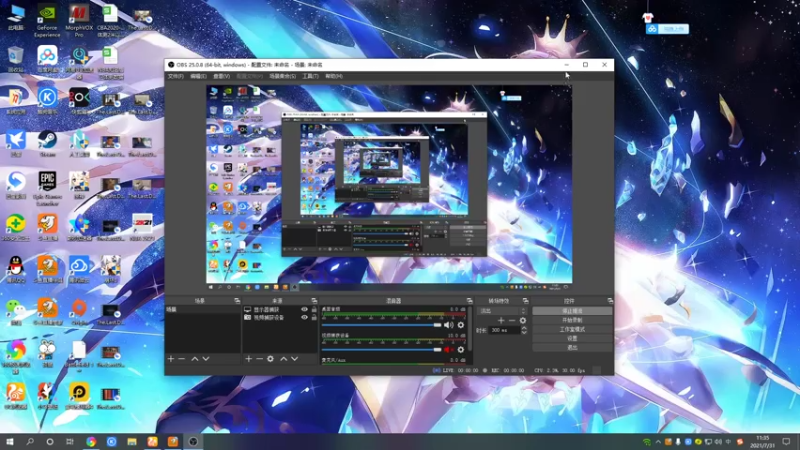Image resolution: width=800 pixels, height=450 pixels.
Task: Open the View menu in OBS
Action: click(x=221, y=76)
